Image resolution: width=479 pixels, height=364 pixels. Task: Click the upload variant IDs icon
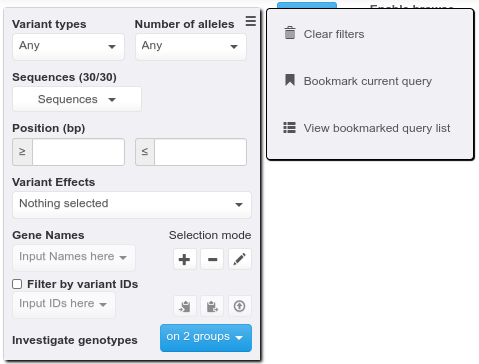(x=240, y=306)
